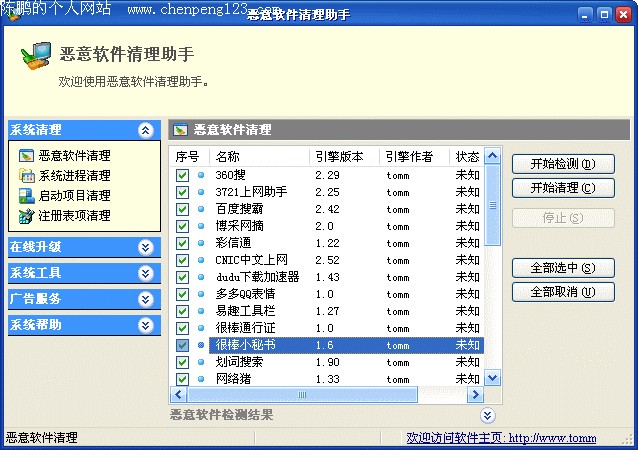Click the 序号 column header

(x=190, y=157)
